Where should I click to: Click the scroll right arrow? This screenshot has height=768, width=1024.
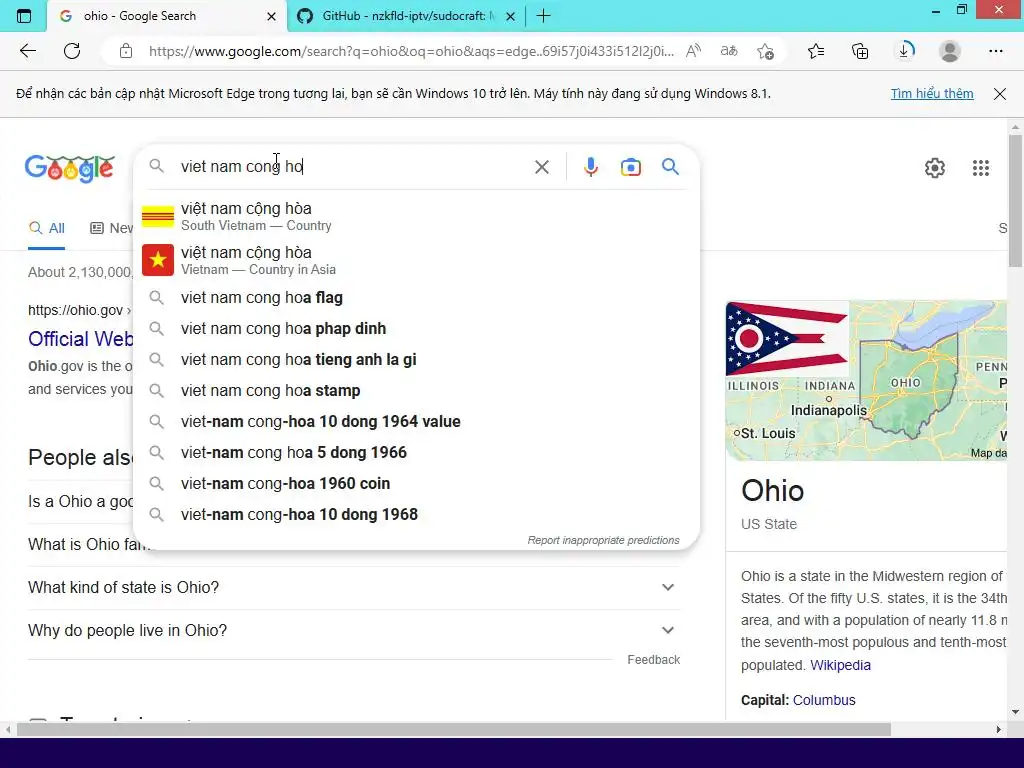coord(999,729)
